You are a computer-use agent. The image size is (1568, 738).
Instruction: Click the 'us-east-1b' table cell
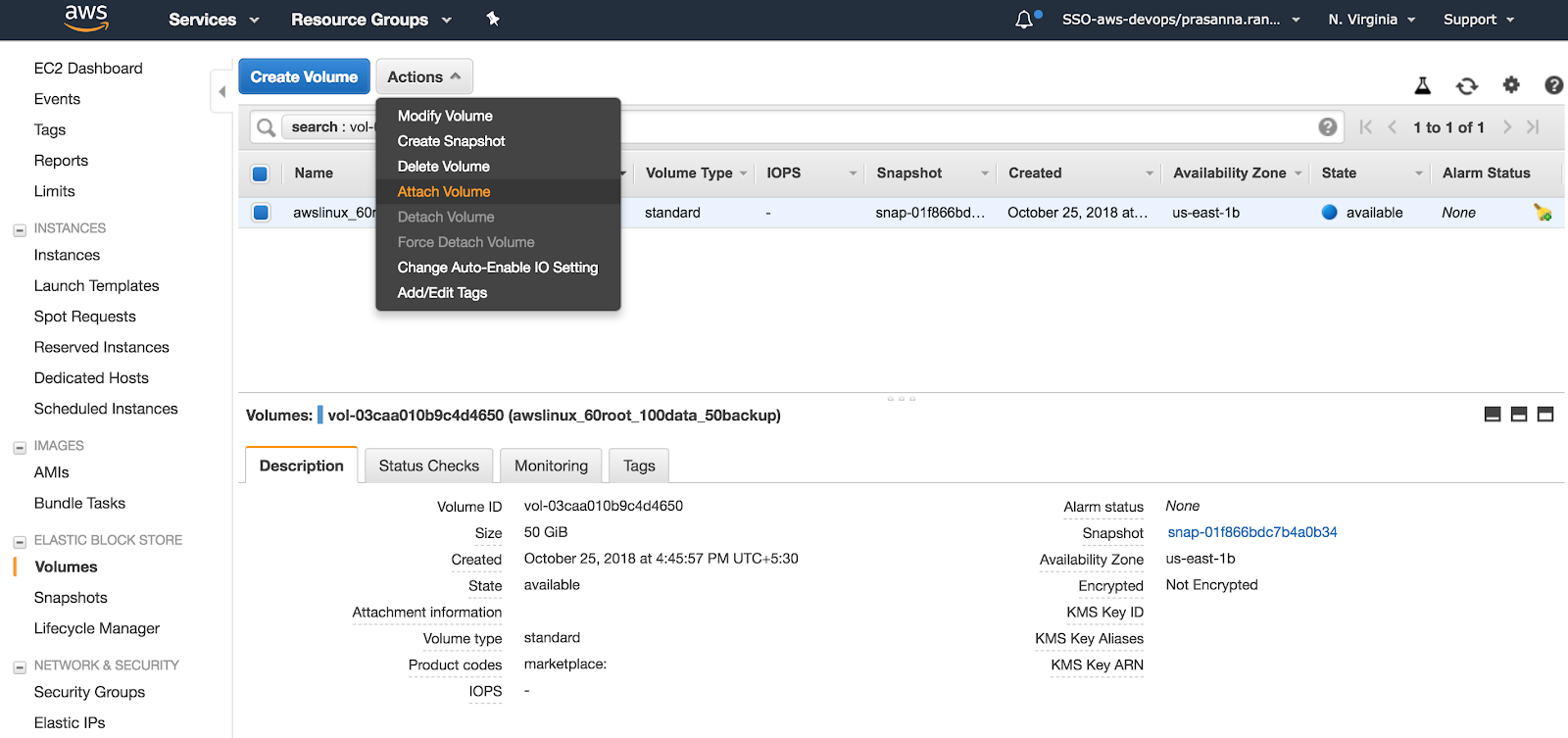coord(1205,213)
